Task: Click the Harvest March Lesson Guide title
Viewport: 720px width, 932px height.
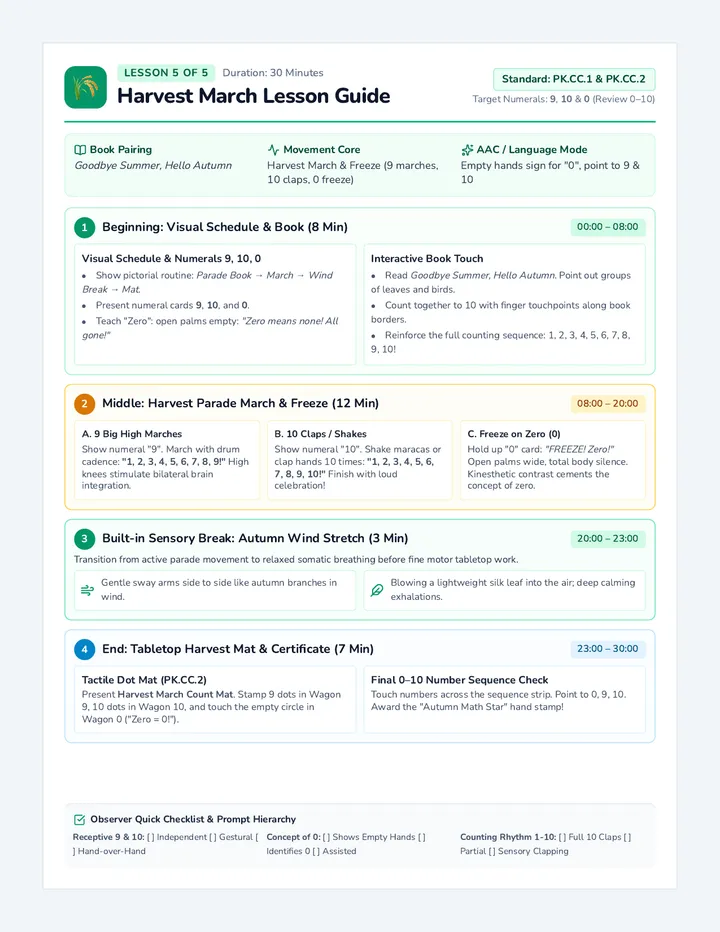Action: point(254,96)
